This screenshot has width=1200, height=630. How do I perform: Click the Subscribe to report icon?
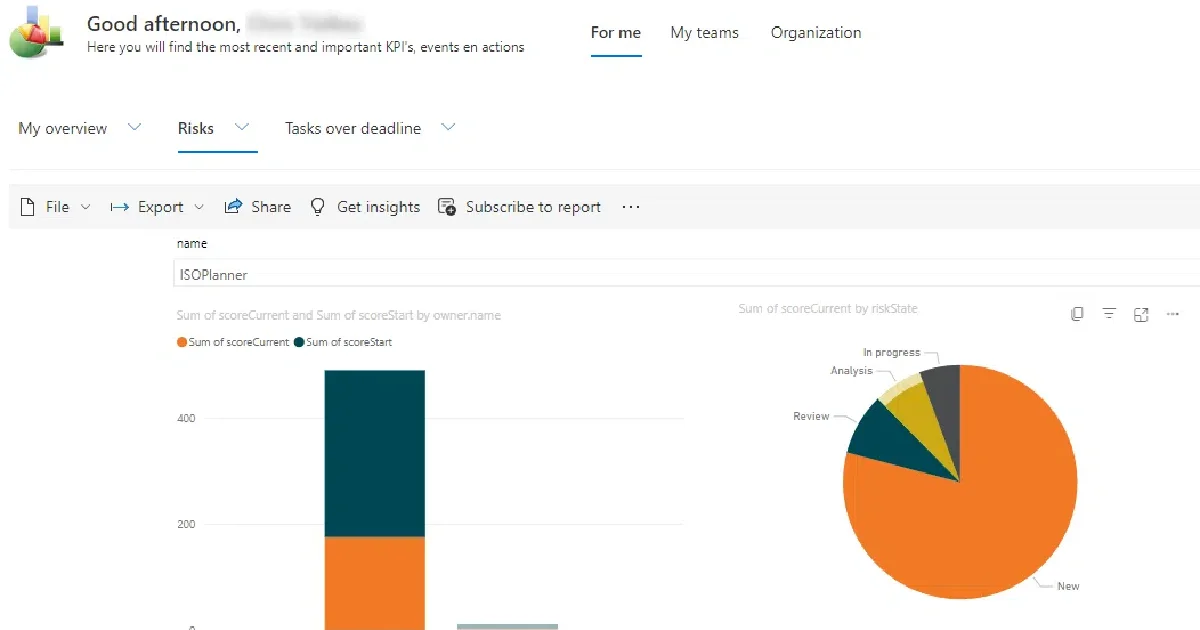pos(447,207)
